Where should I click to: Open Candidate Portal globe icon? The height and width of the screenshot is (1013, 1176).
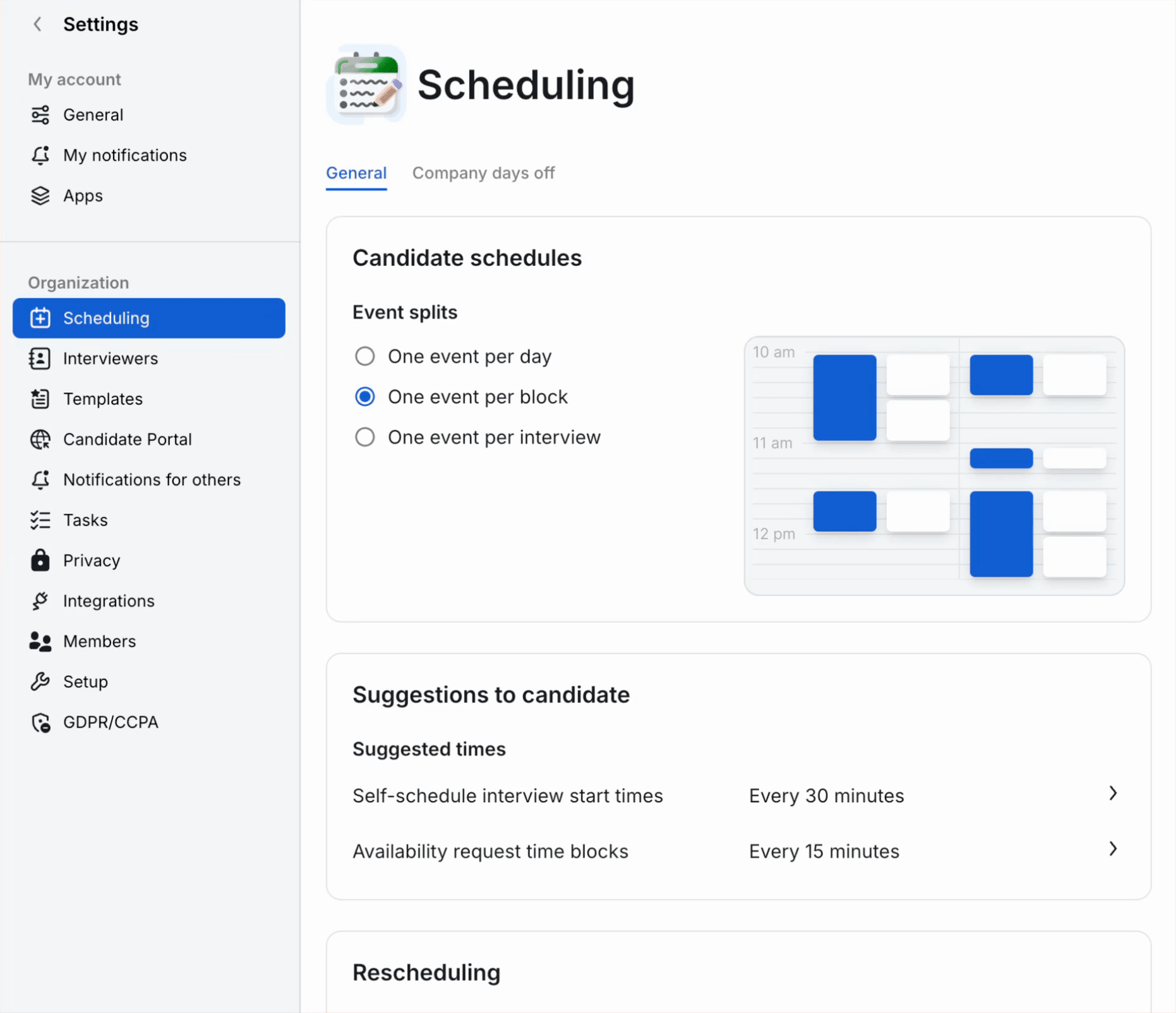(x=40, y=440)
